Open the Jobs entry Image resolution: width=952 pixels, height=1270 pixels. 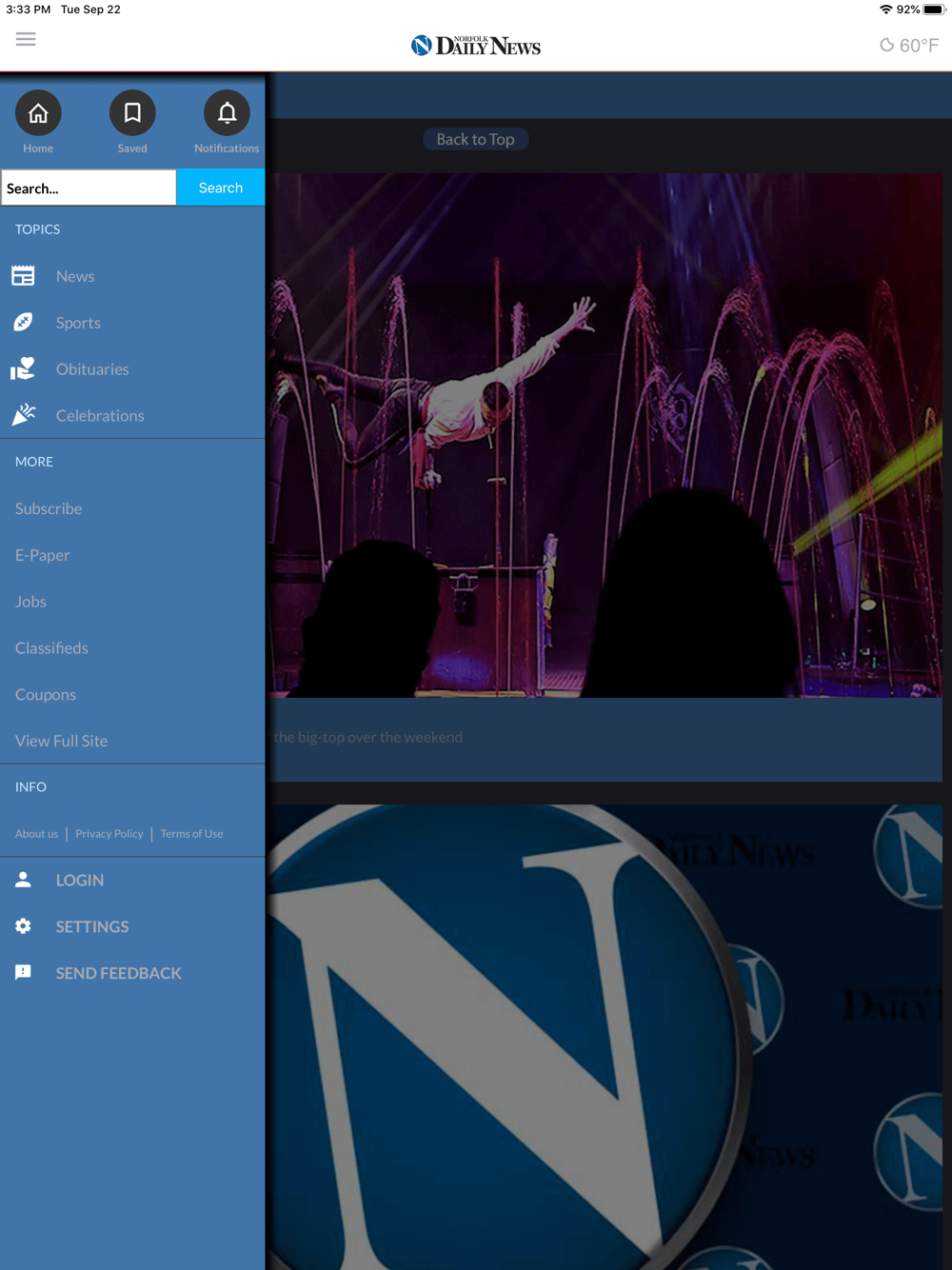tap(30, 602)
